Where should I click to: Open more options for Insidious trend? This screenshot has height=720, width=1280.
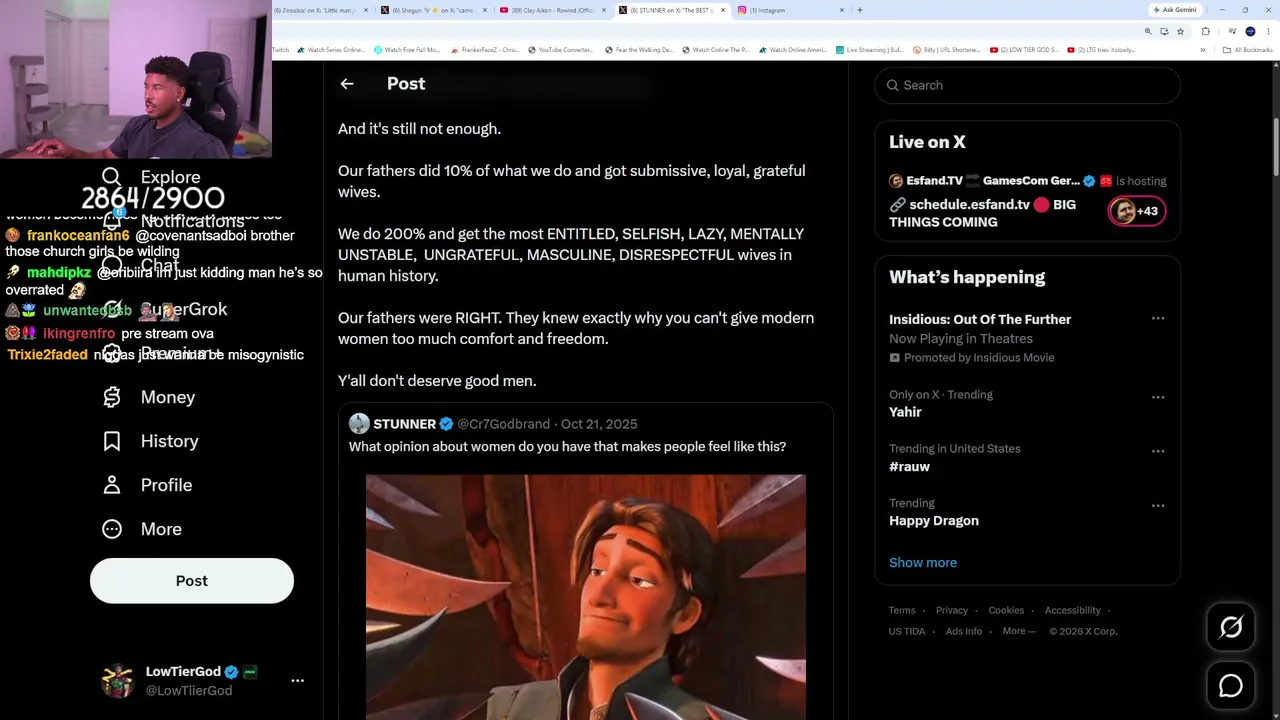pos(1158,319)
